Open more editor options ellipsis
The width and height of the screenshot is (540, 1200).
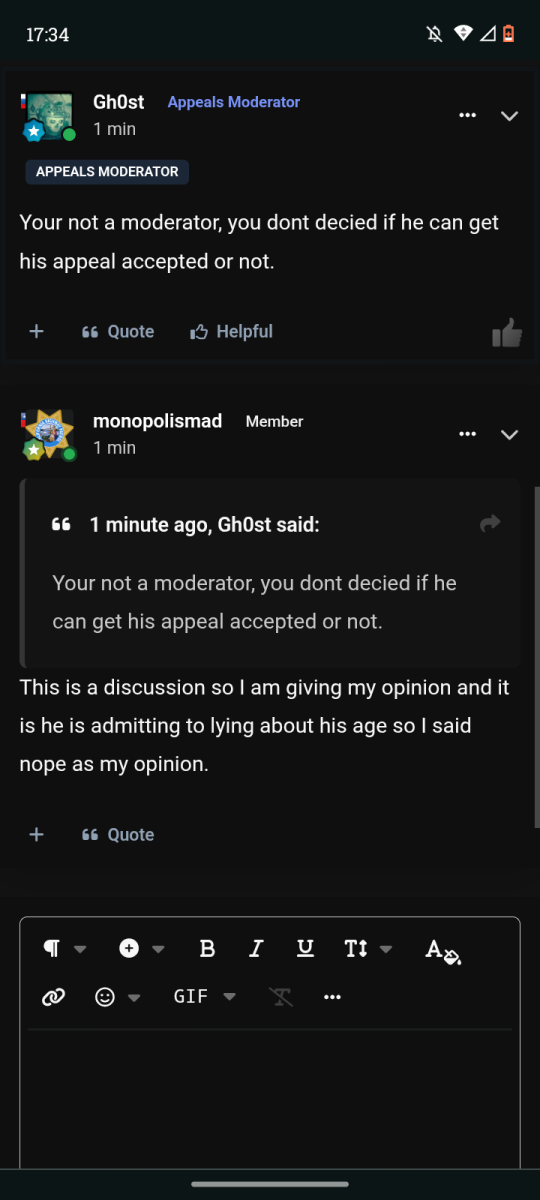click(x=333, y=997)
